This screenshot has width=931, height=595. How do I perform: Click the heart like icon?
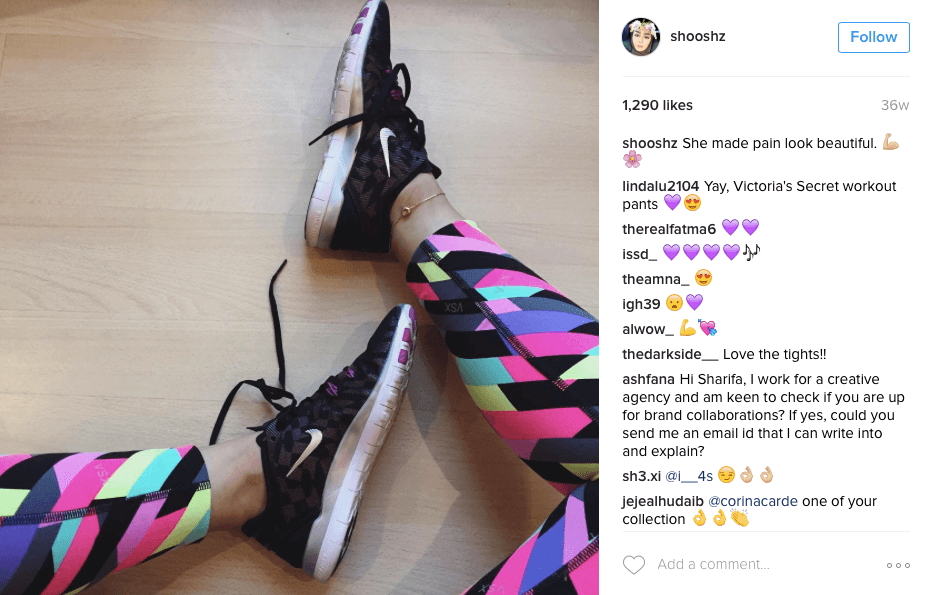(634, 564)
